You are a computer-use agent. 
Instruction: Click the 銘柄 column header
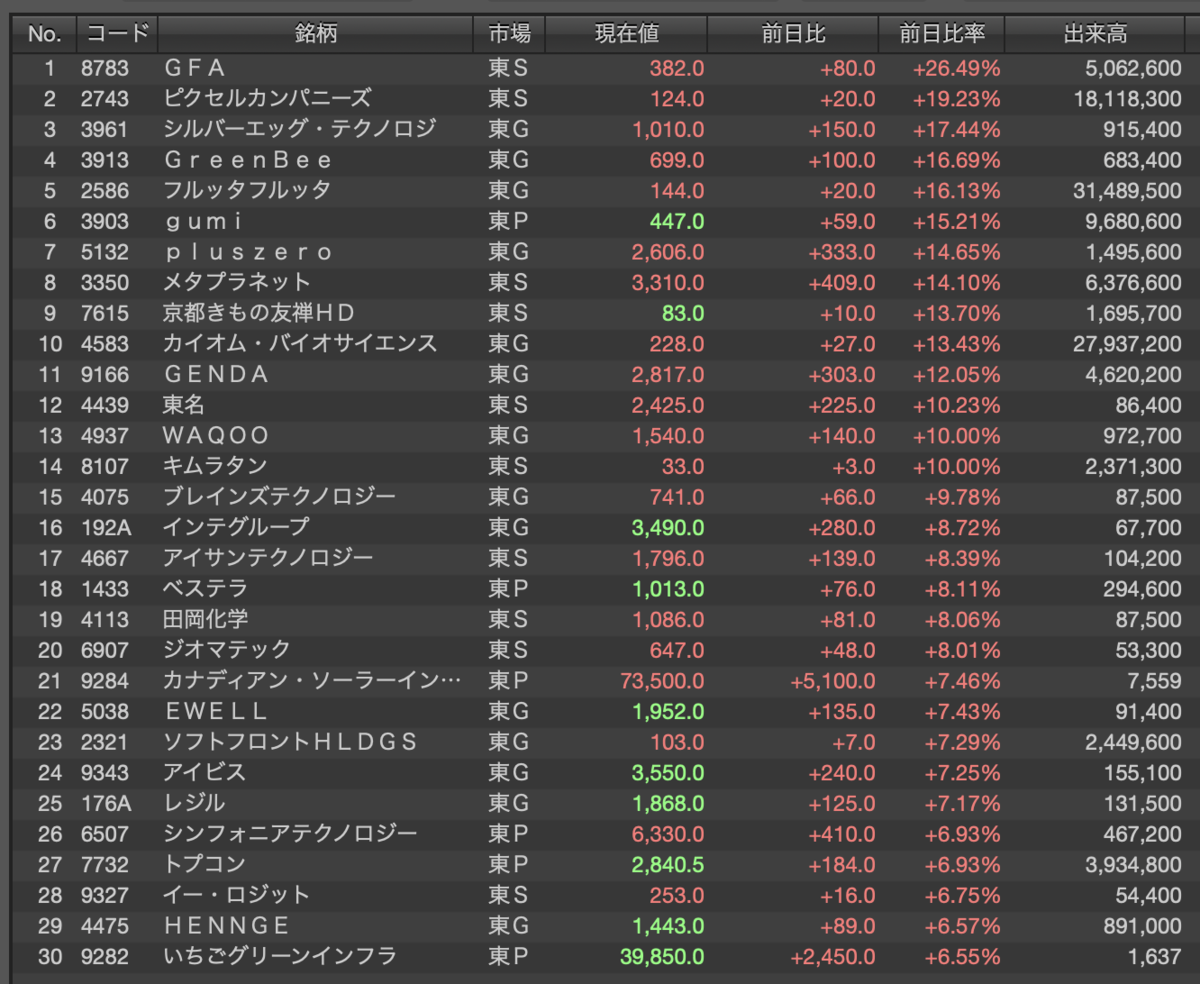316,34
